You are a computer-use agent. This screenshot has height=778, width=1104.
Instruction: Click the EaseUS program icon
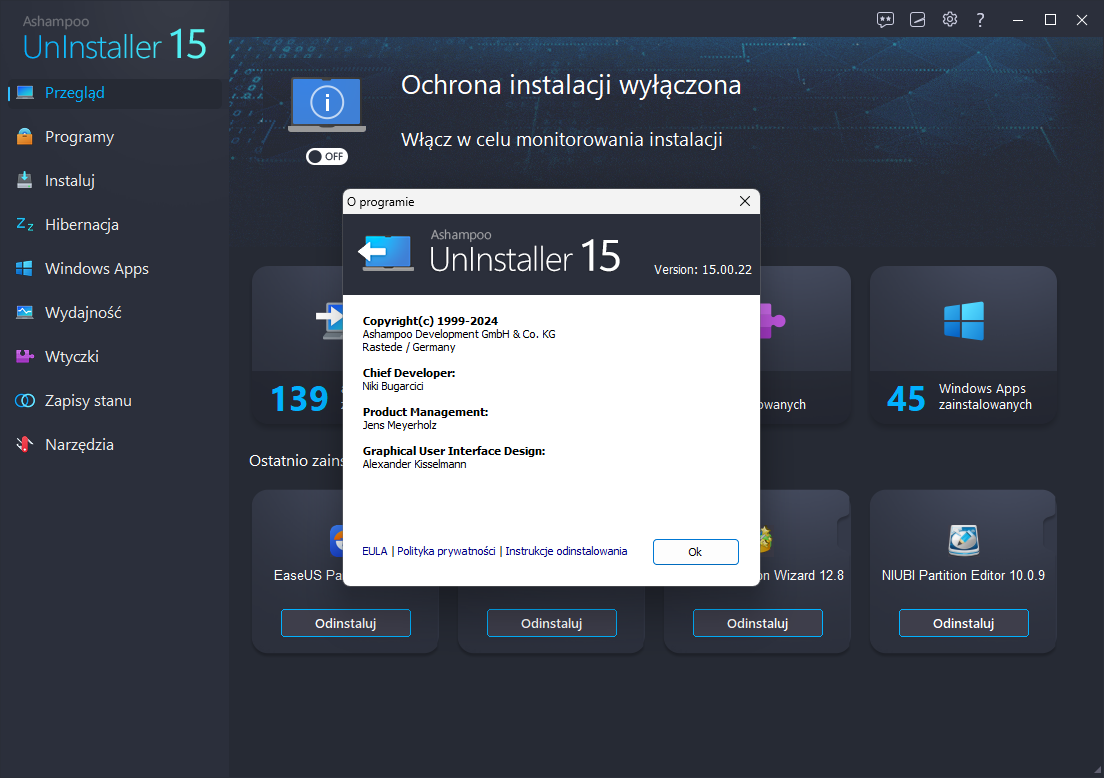pos(337,540)
